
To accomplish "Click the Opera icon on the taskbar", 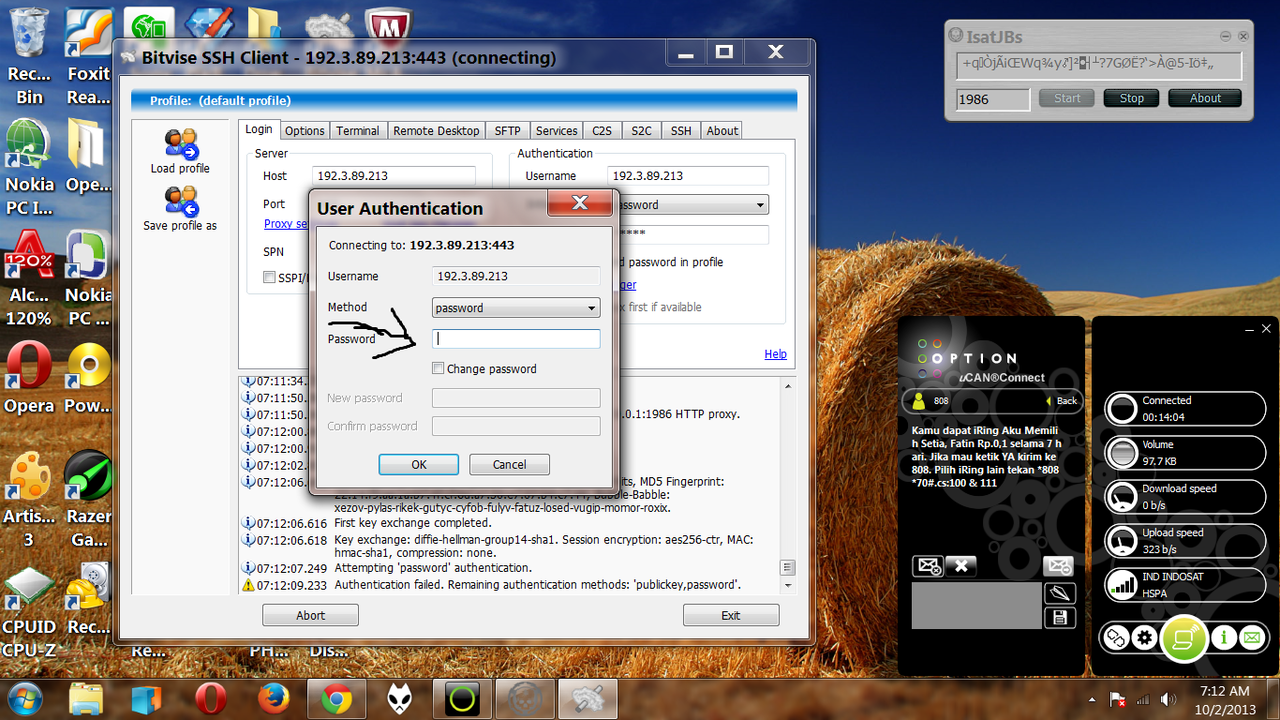I will click(x=210, y=700).
